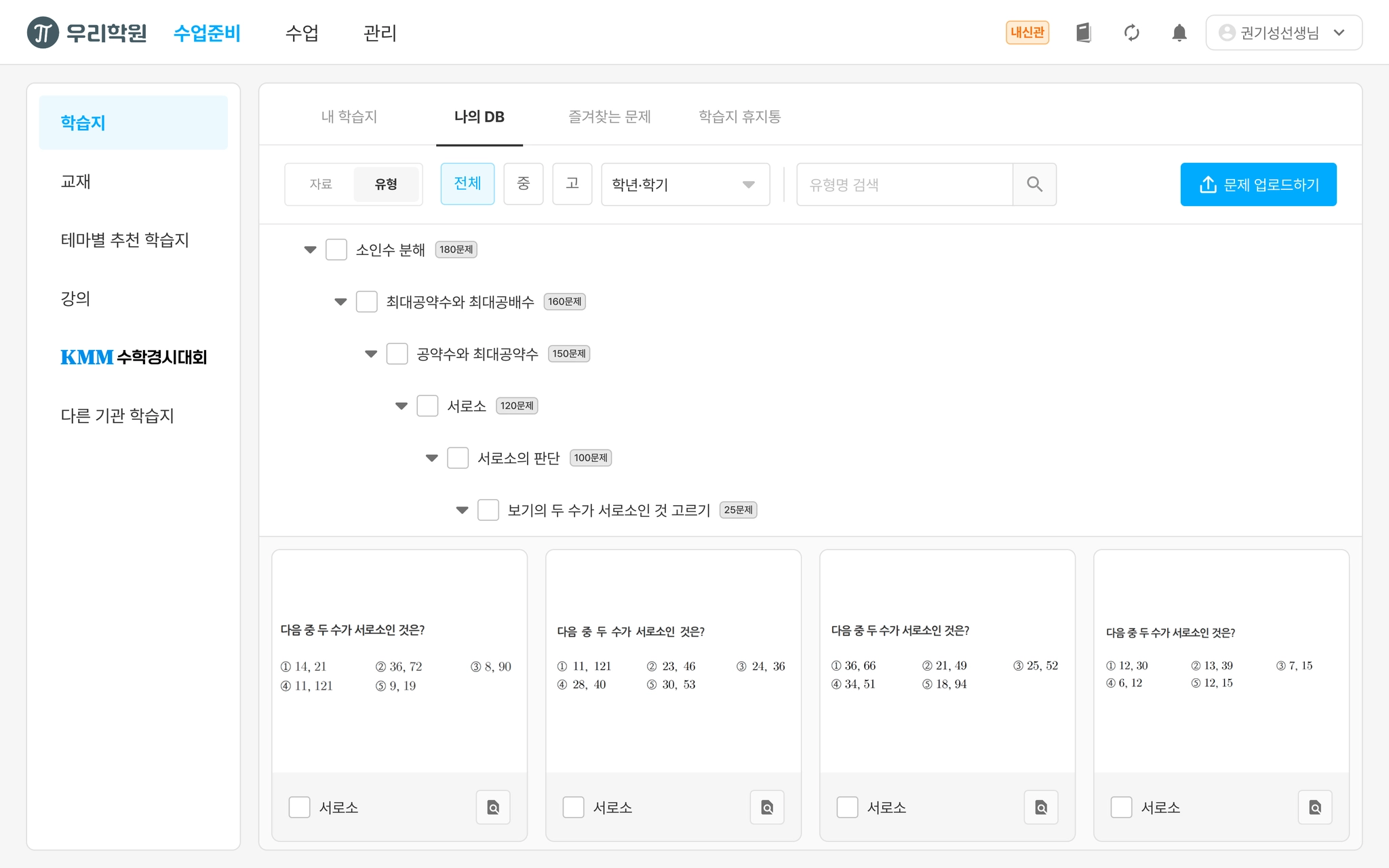Check the 서로소 120문제 tree checkbox
The image size is (1389, 868).
427,406
